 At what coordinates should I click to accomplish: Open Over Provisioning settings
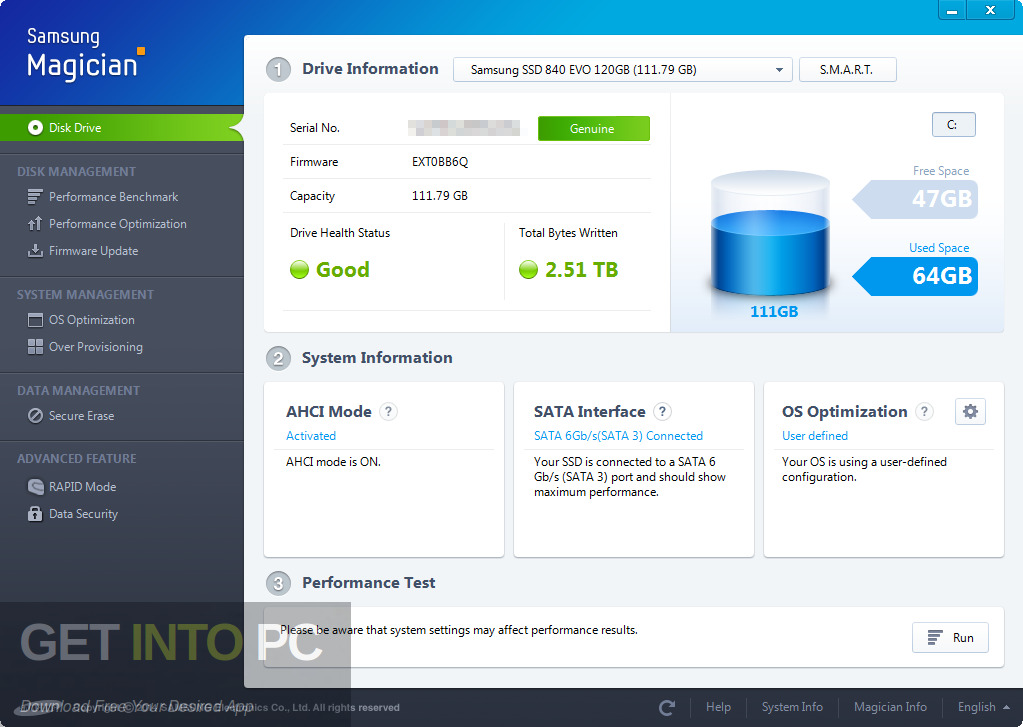coord(95,347)
